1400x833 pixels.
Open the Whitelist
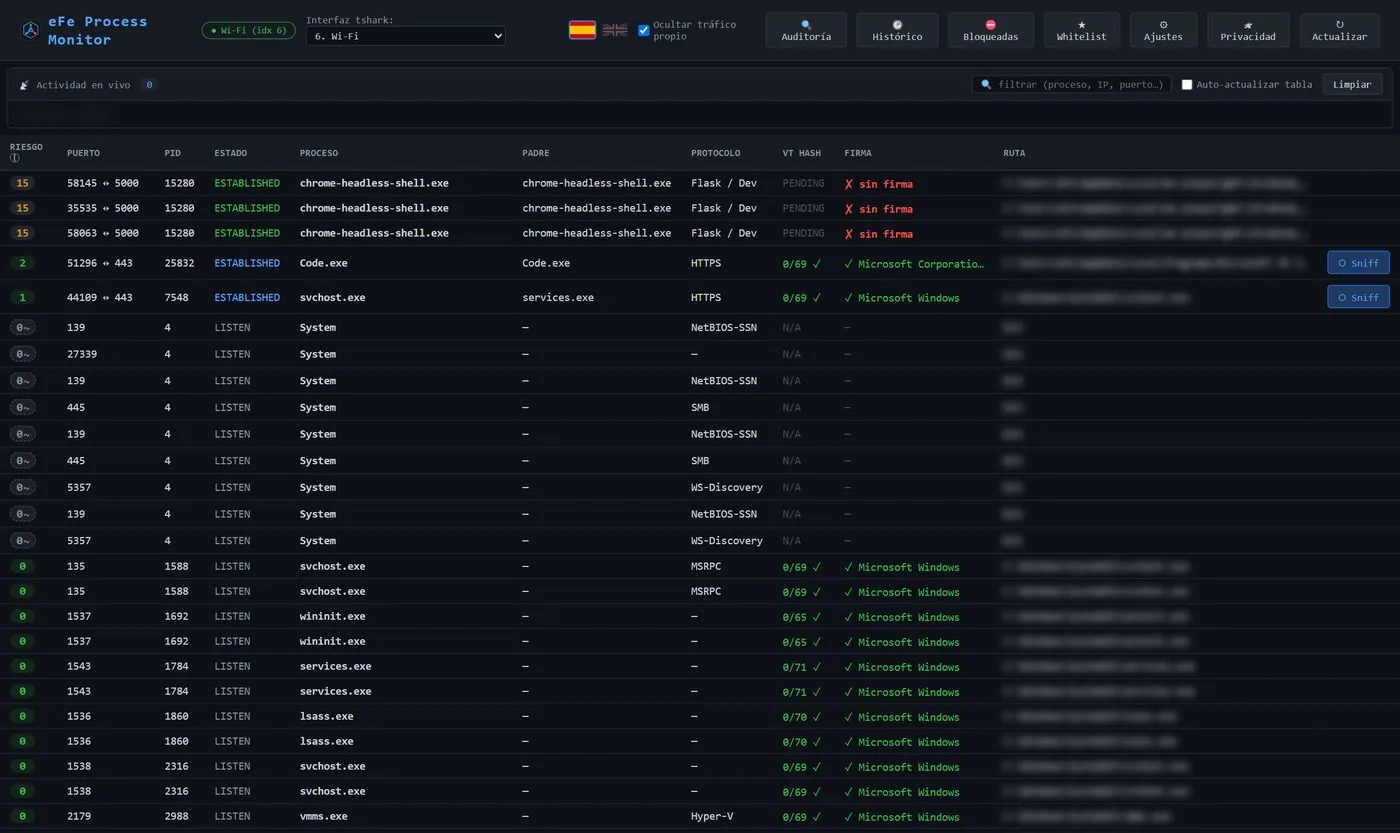(1081, 30)
